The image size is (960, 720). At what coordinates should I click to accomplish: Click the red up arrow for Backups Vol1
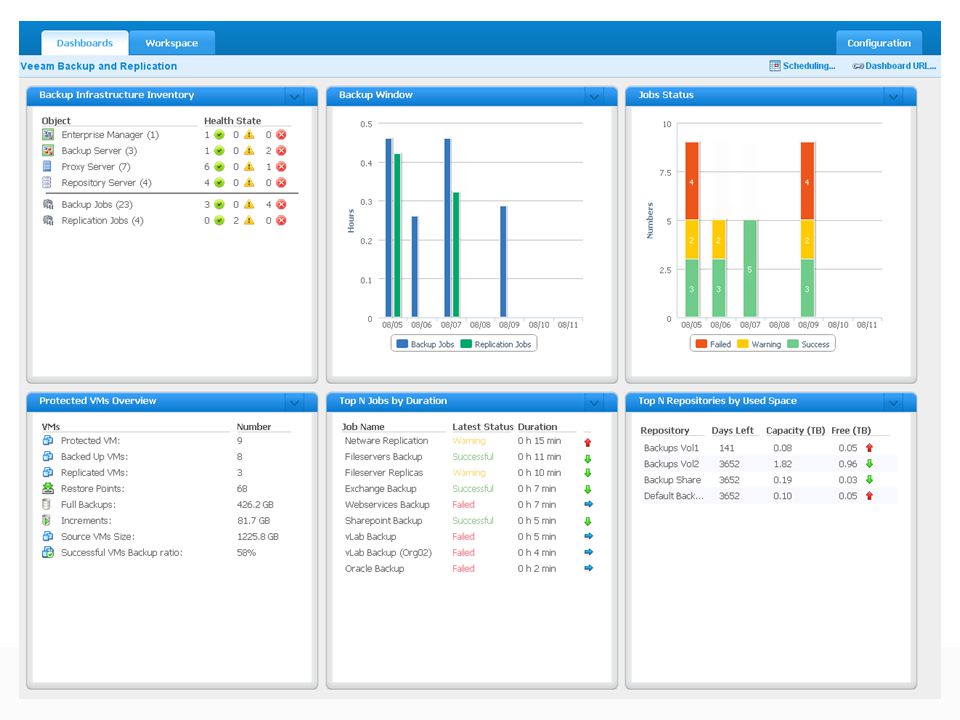tap(869, 448)
